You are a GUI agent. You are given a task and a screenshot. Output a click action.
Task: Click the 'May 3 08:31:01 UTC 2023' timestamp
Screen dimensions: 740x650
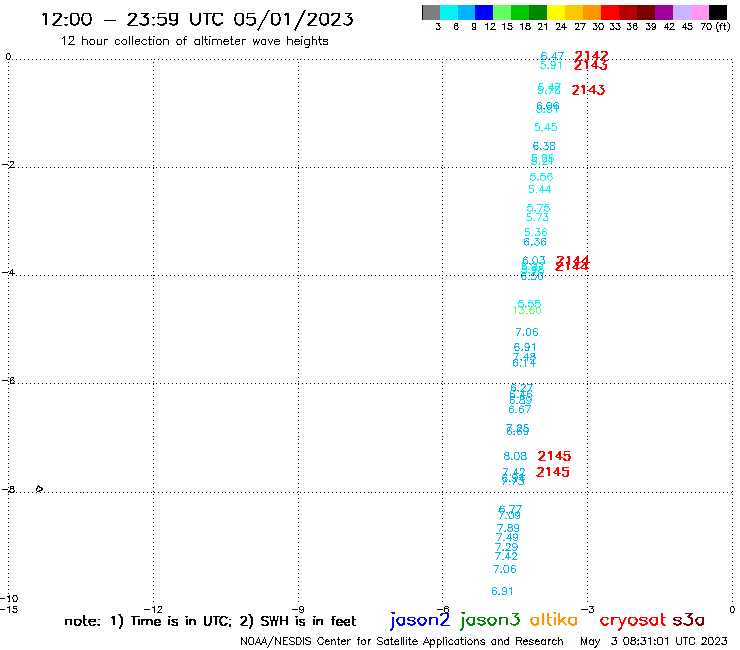(654, 641)
